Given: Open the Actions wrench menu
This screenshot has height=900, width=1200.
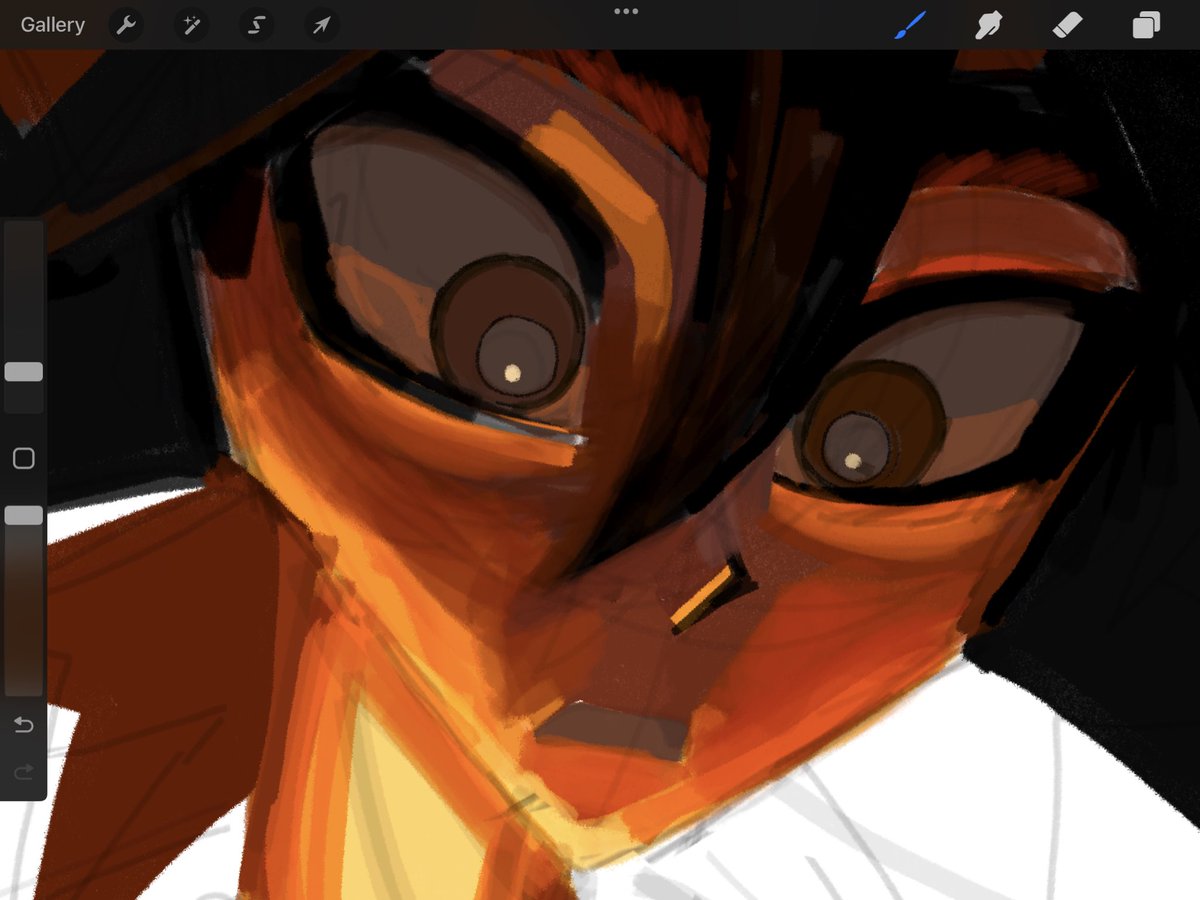Looking at the screenshot, I should pyautogui.click(x=125, y=25).
